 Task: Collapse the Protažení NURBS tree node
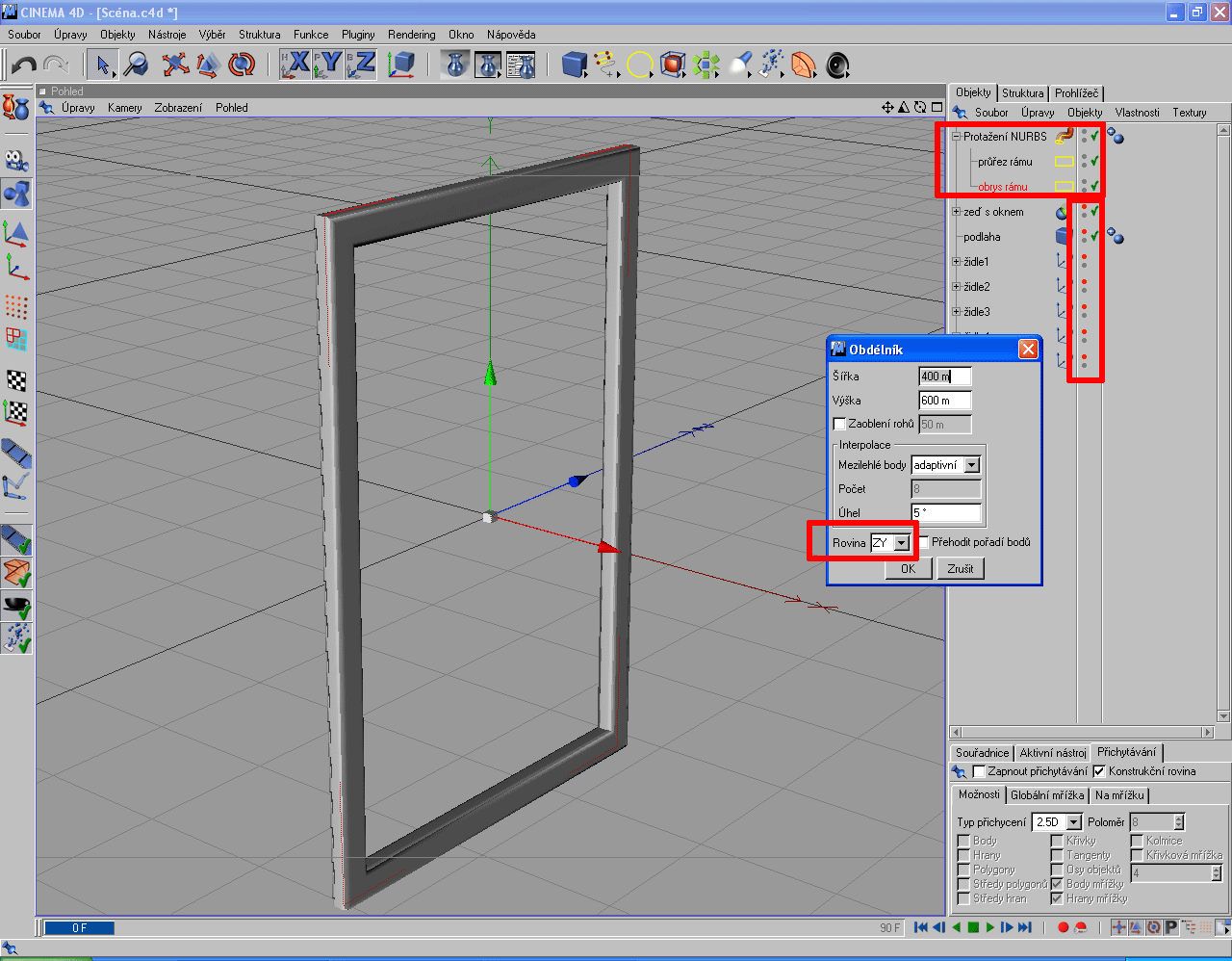pos(957,137)
